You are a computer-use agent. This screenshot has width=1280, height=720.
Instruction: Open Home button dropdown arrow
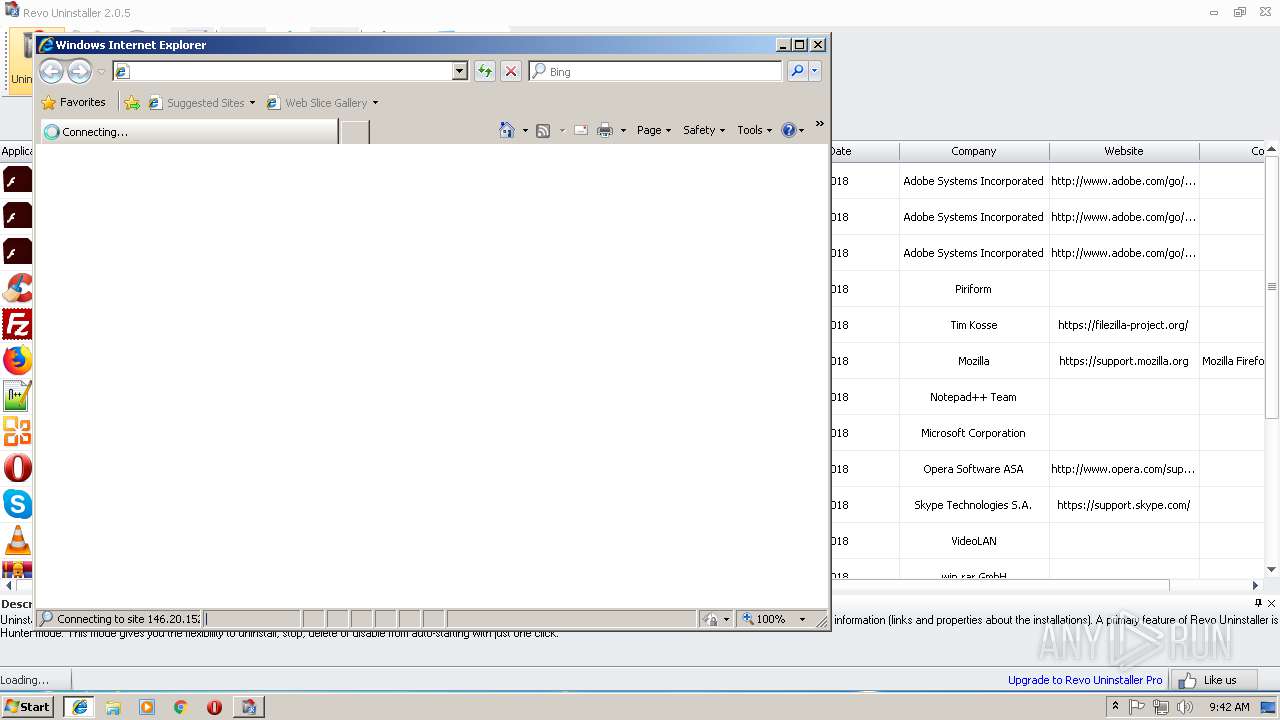tap(525, 131)
